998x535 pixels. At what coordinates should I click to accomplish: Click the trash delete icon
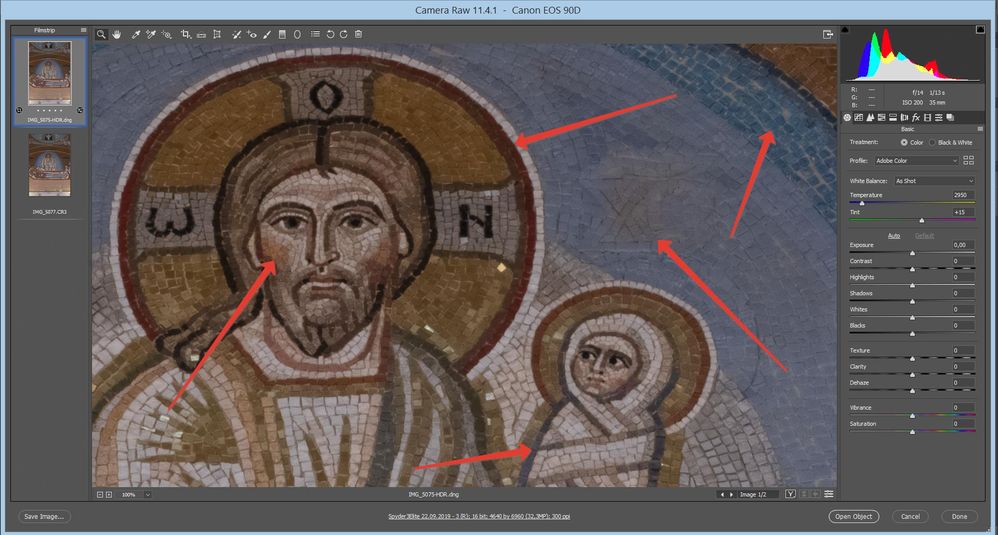[x=358, y=34]
